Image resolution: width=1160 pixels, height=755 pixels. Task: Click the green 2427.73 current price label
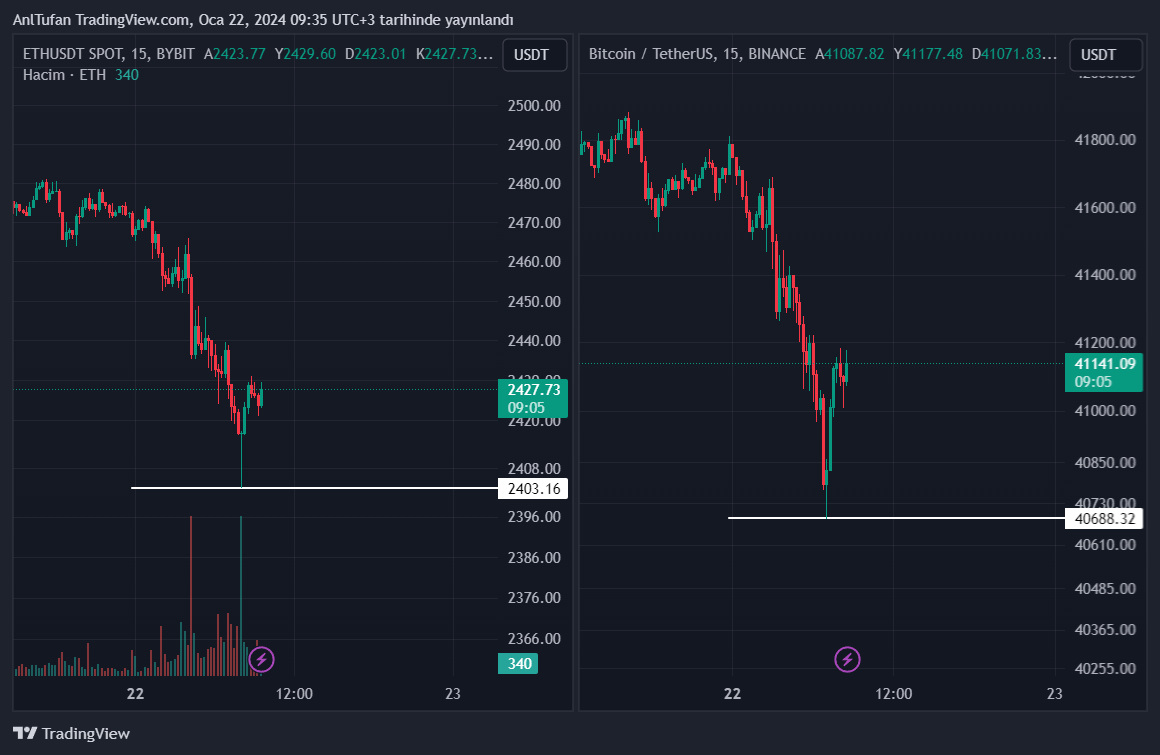coord(532,398)
